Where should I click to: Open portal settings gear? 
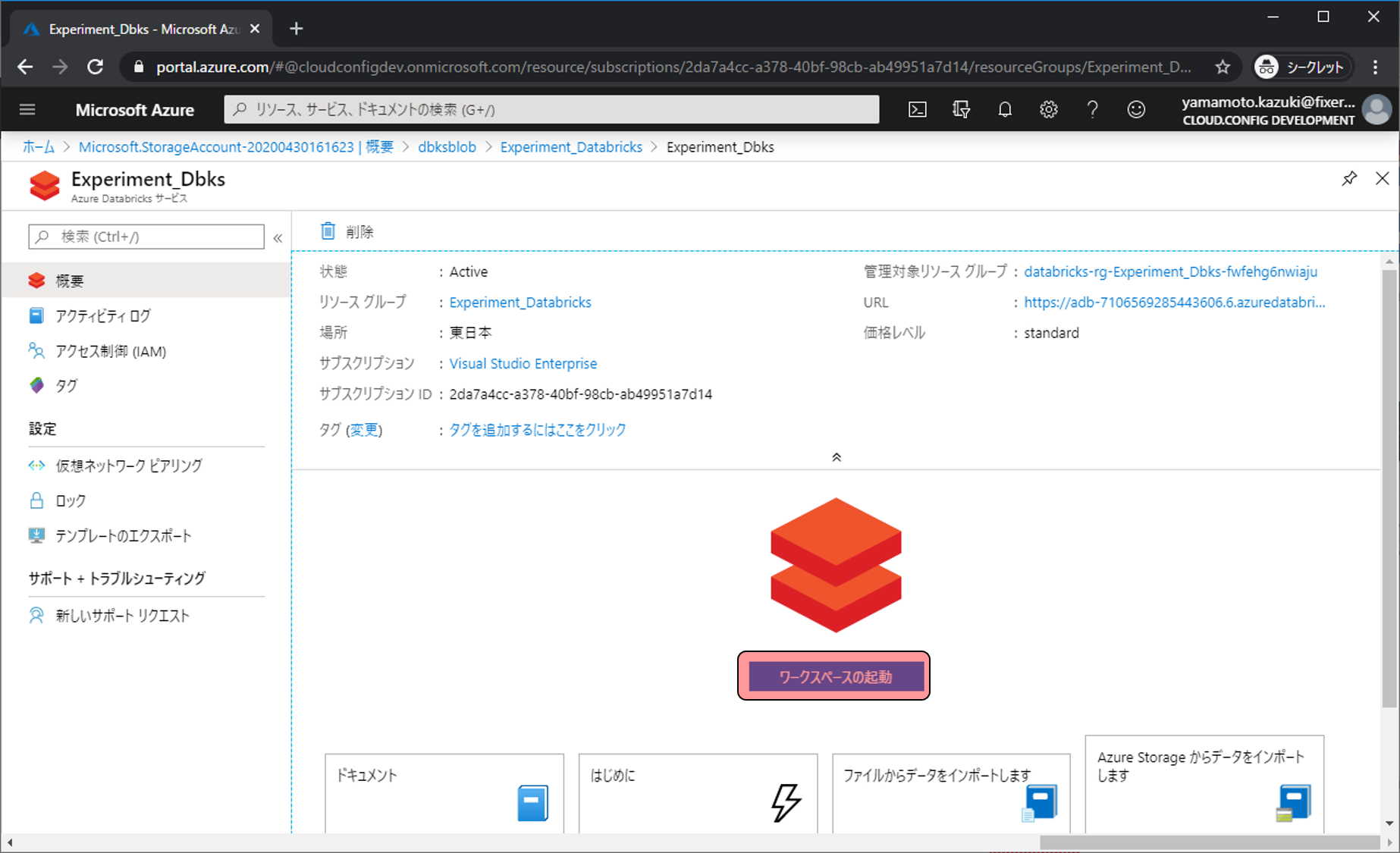click(x=1048, y=110)
